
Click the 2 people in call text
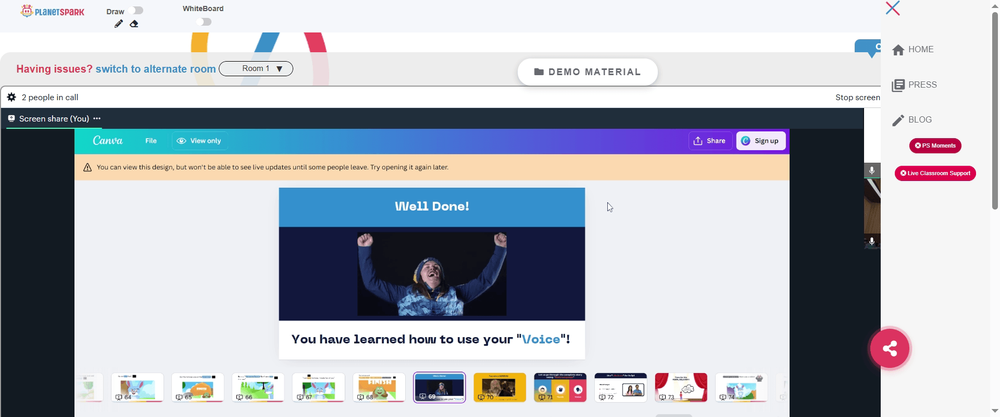[50, 98]
